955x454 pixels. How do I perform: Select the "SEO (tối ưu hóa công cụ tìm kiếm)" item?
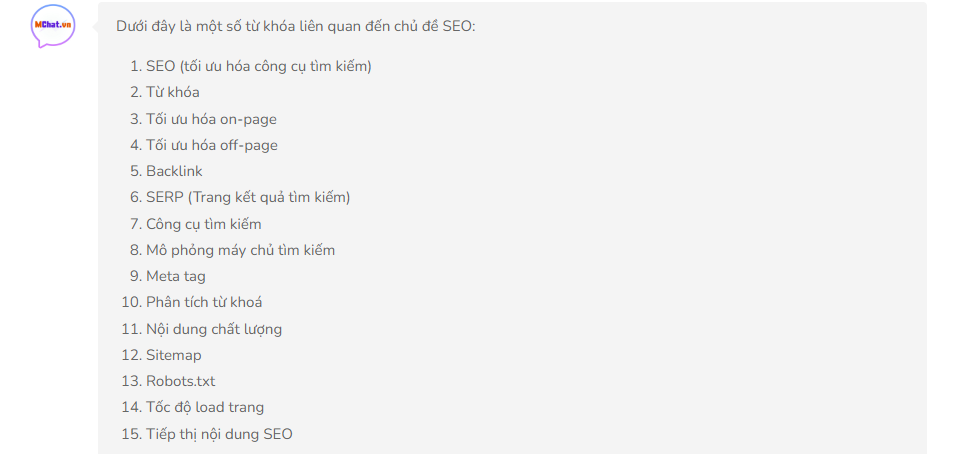259,66
